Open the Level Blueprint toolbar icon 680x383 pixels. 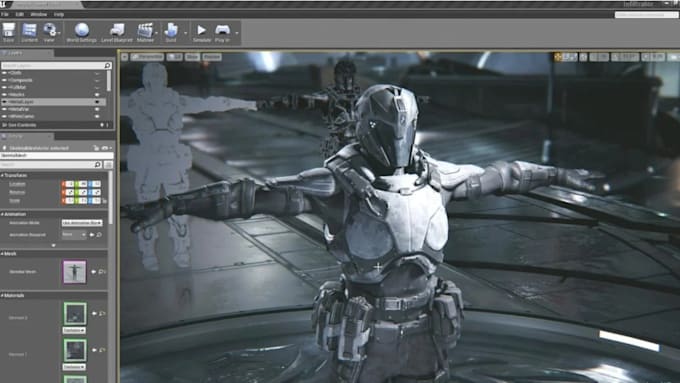click(x=117, y=30)
